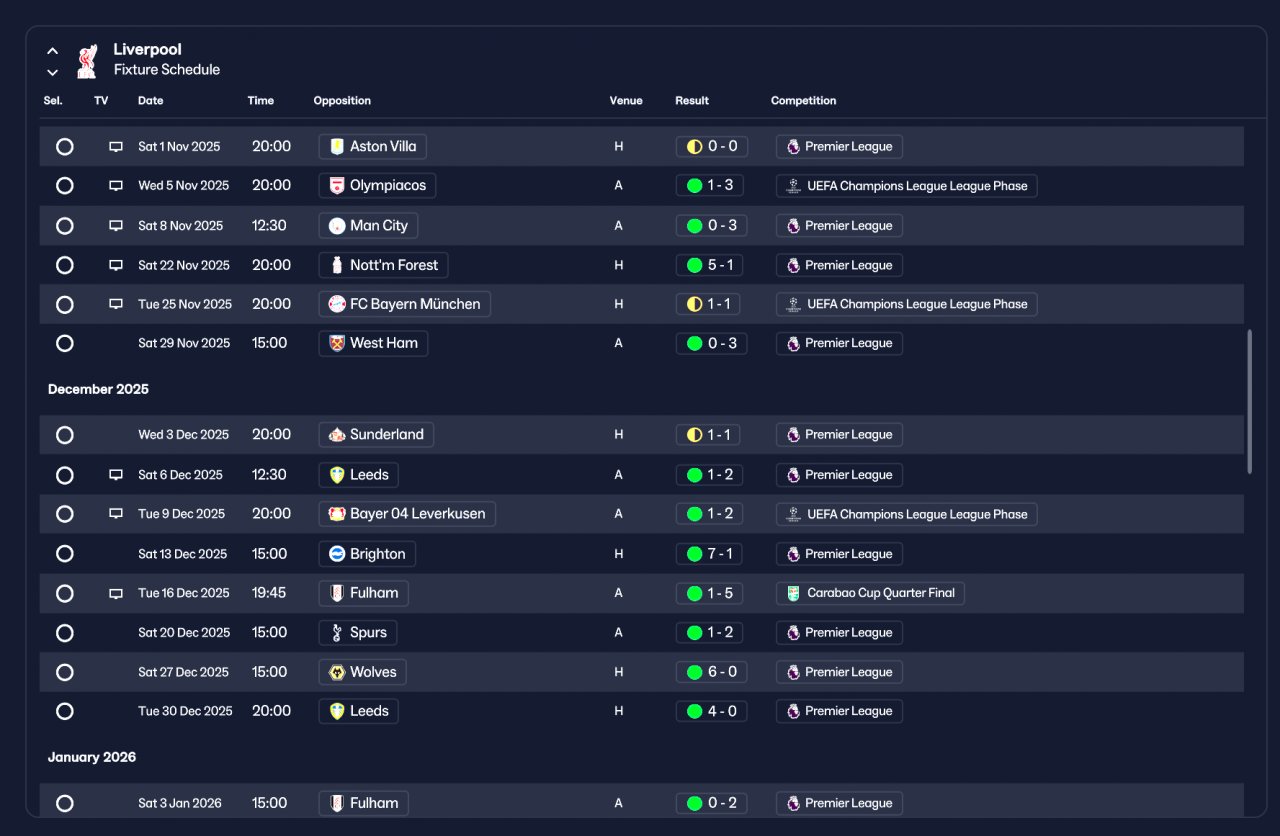The height and width of the screenshot is (836, 1280).
Task: Open the 1 - 5 result against Fulham
Action: tap(710, 593)
